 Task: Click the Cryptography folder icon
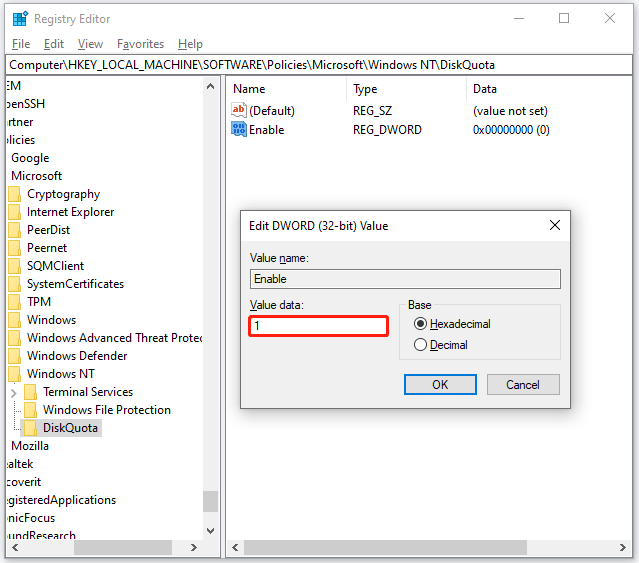tap(14, 194)
